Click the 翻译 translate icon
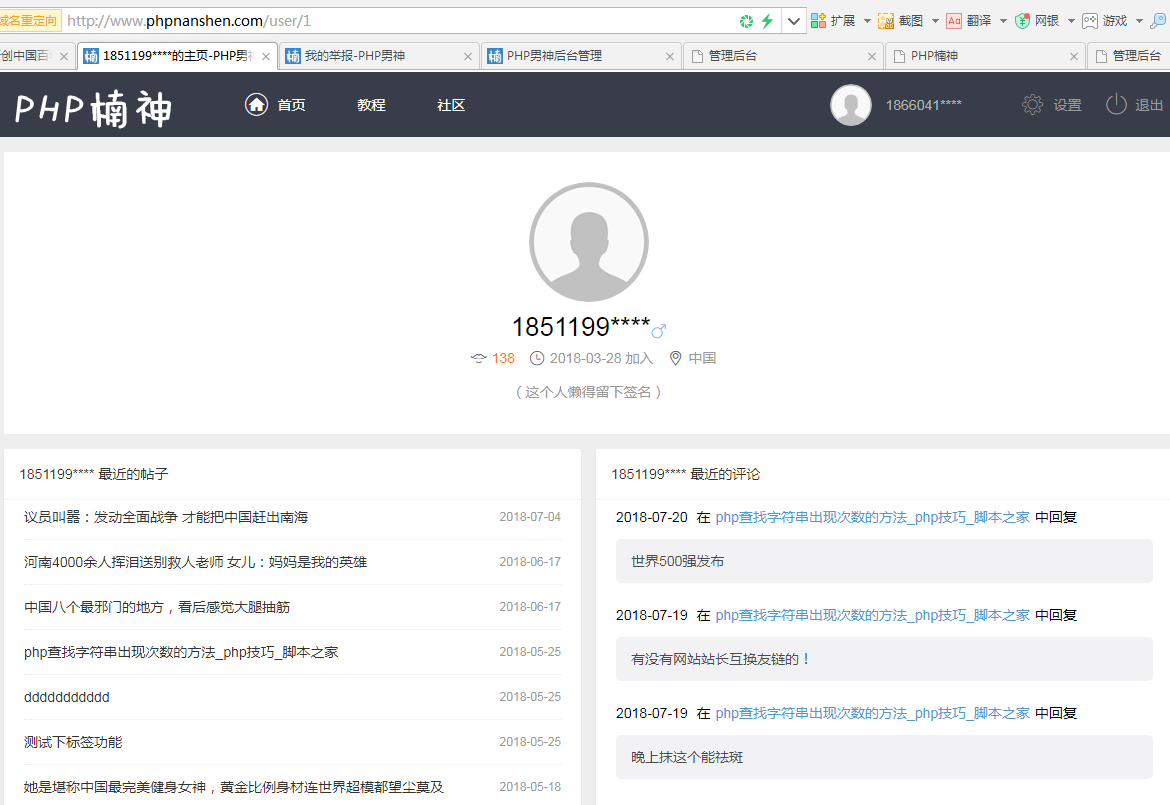The height and width of the screenshot is (805, 1170). [x=954, y=21]
